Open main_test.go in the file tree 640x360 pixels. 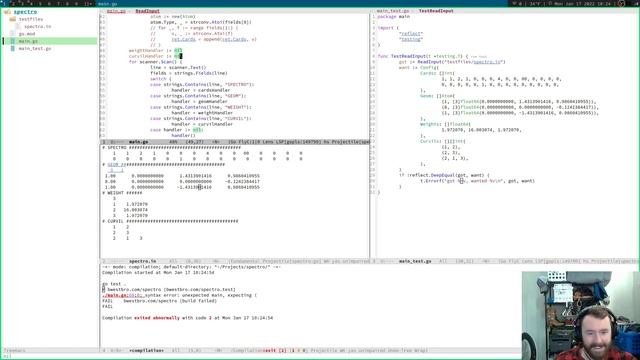(35, 49)
